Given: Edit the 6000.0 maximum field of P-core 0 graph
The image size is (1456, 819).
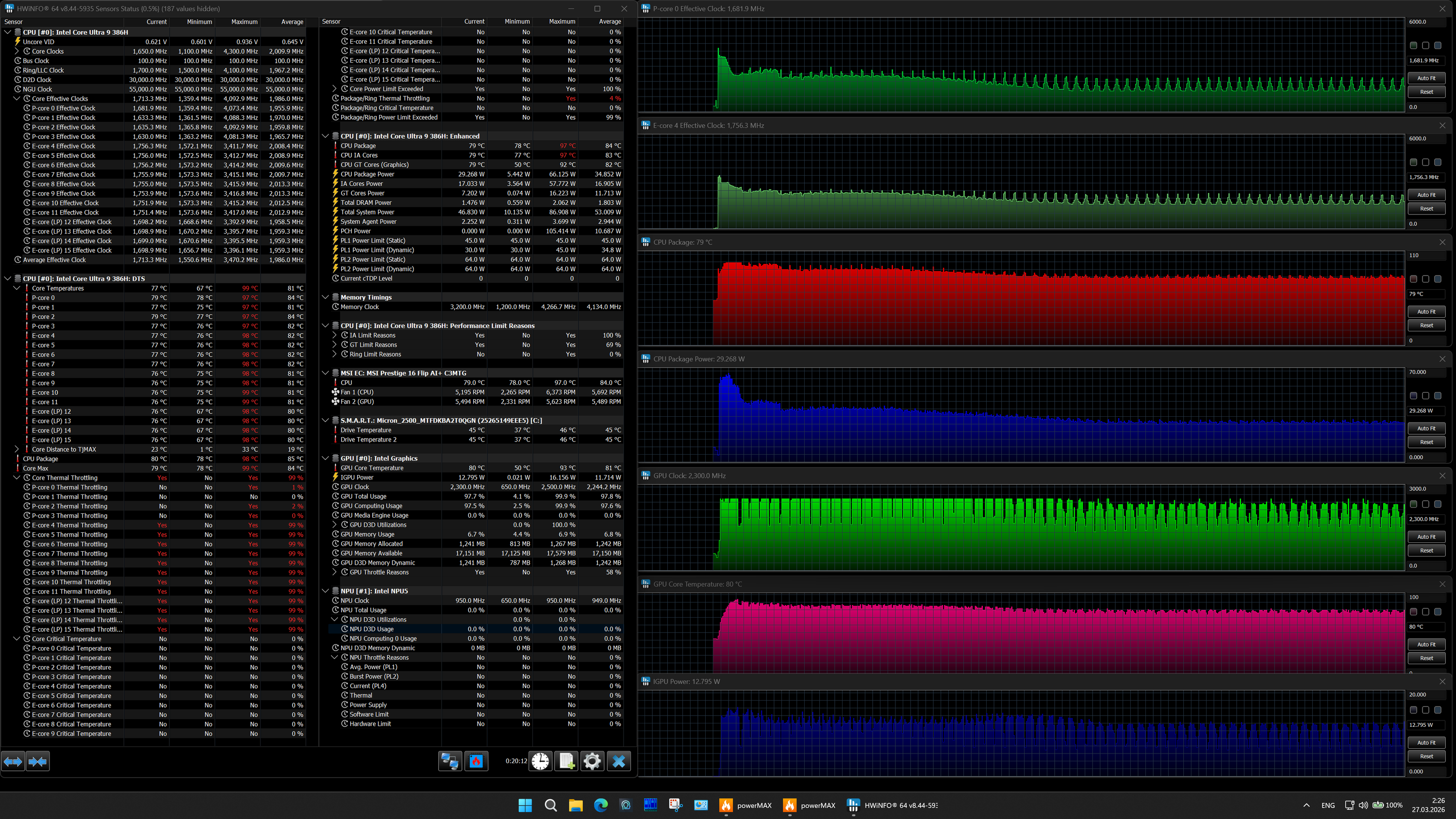Looking at the screenshot, I should 1425,21.
